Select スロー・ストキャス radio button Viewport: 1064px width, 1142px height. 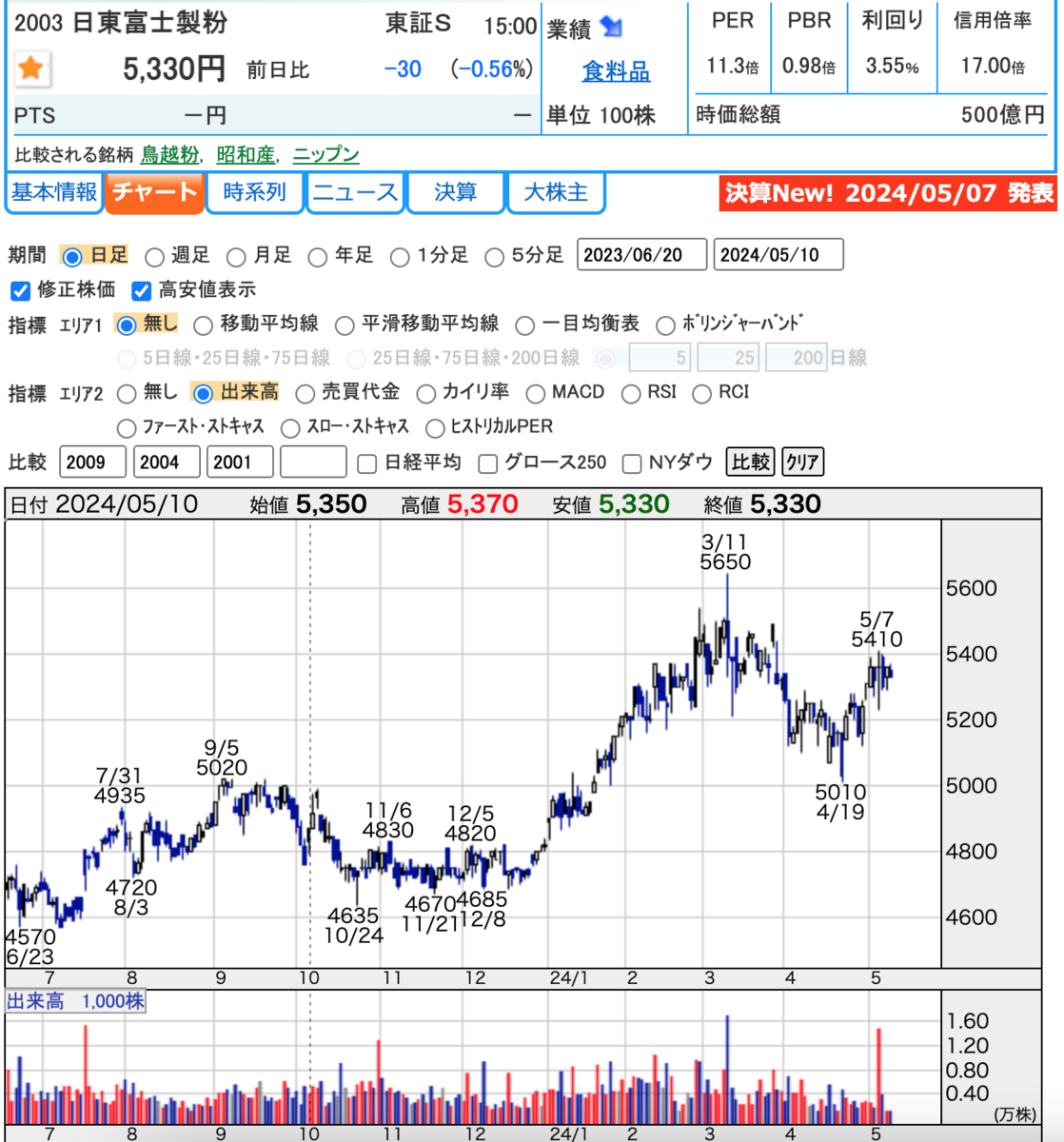click(290, 428)
